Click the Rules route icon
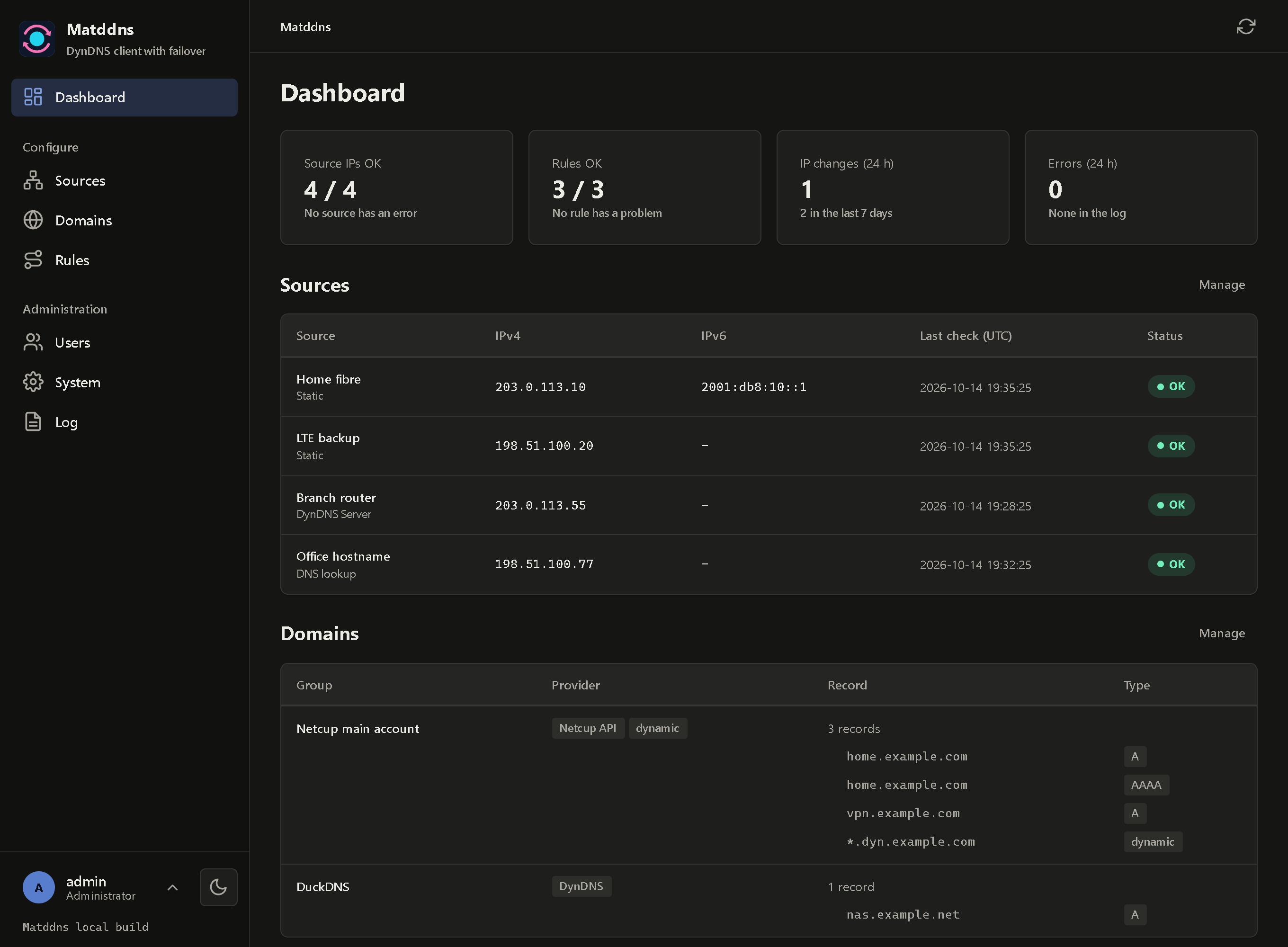This screenshot has height=947, width=1288. 33,259
